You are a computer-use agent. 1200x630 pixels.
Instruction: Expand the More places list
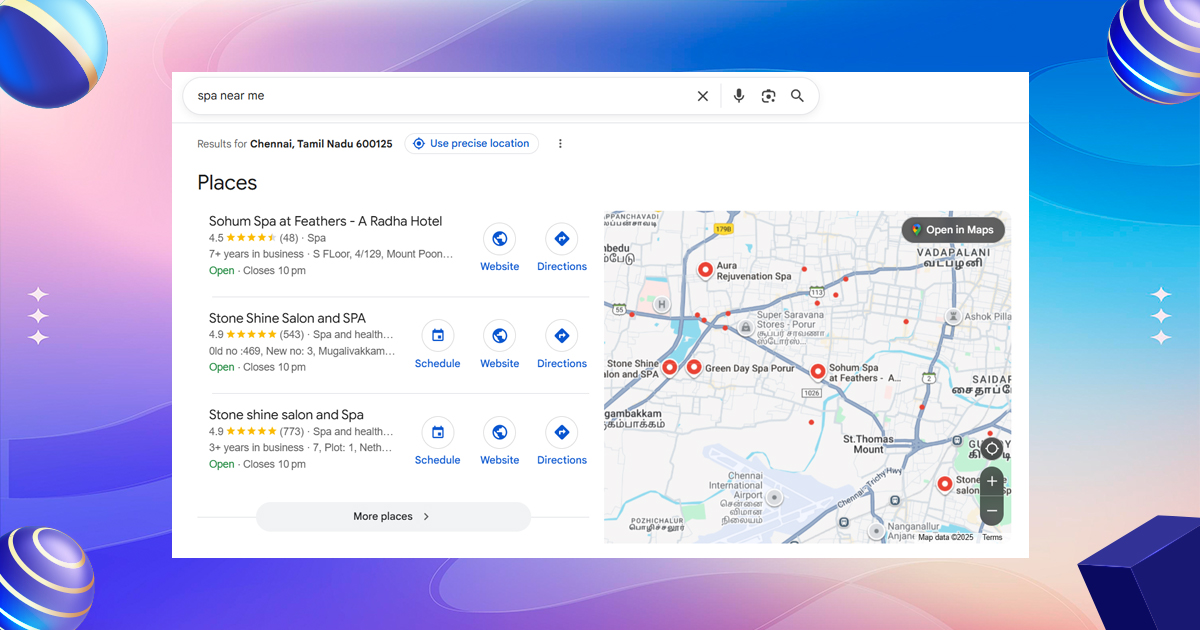coord(393,517)
